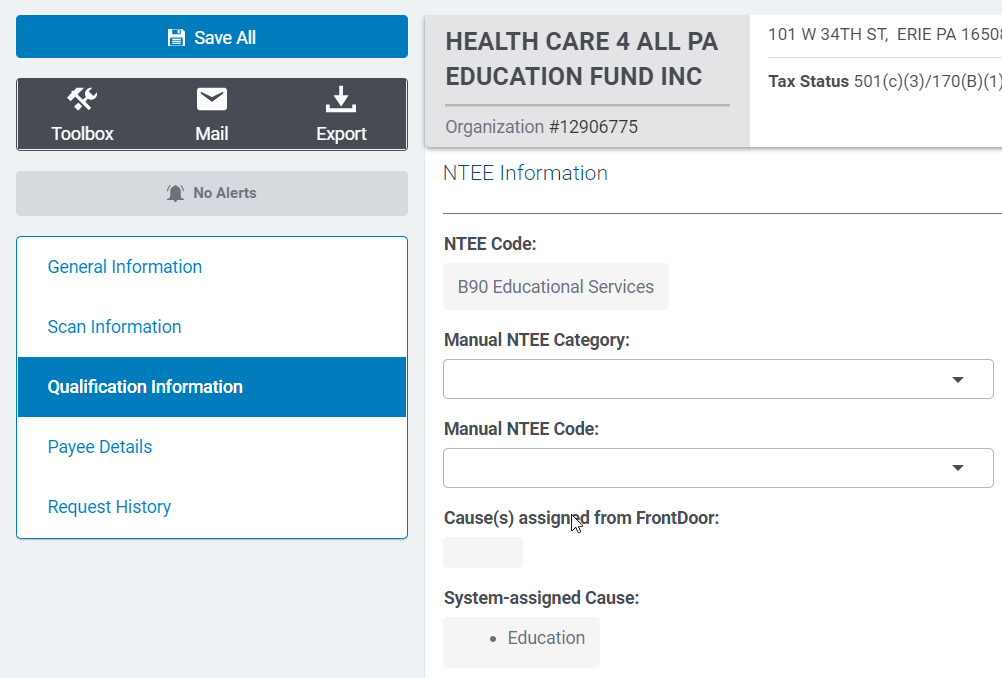Select Qualification Information tab
Screen dimensions: 1002x678
(x=212, y=387)
